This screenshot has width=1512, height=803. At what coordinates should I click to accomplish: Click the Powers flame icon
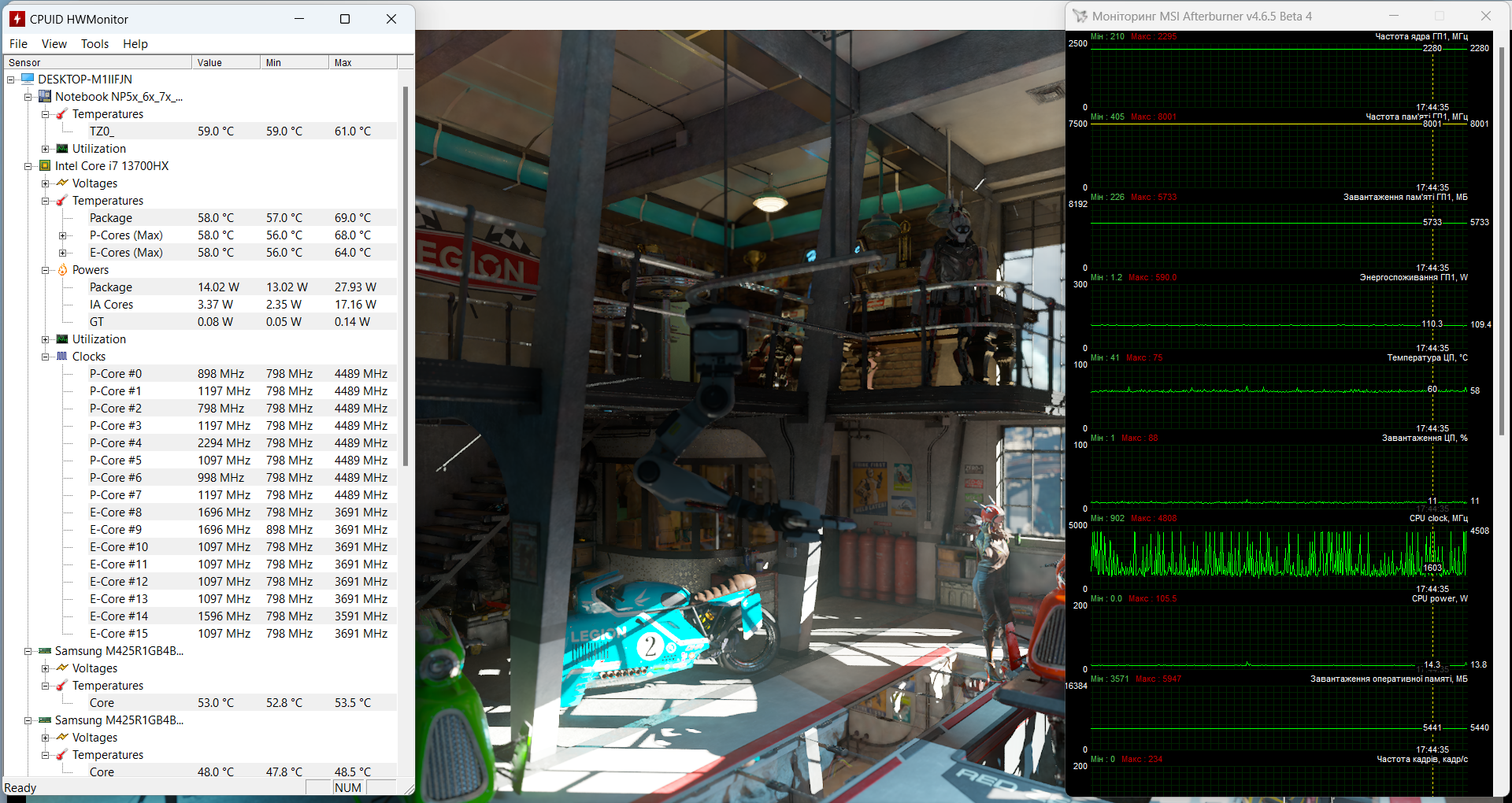click(62, 270)
